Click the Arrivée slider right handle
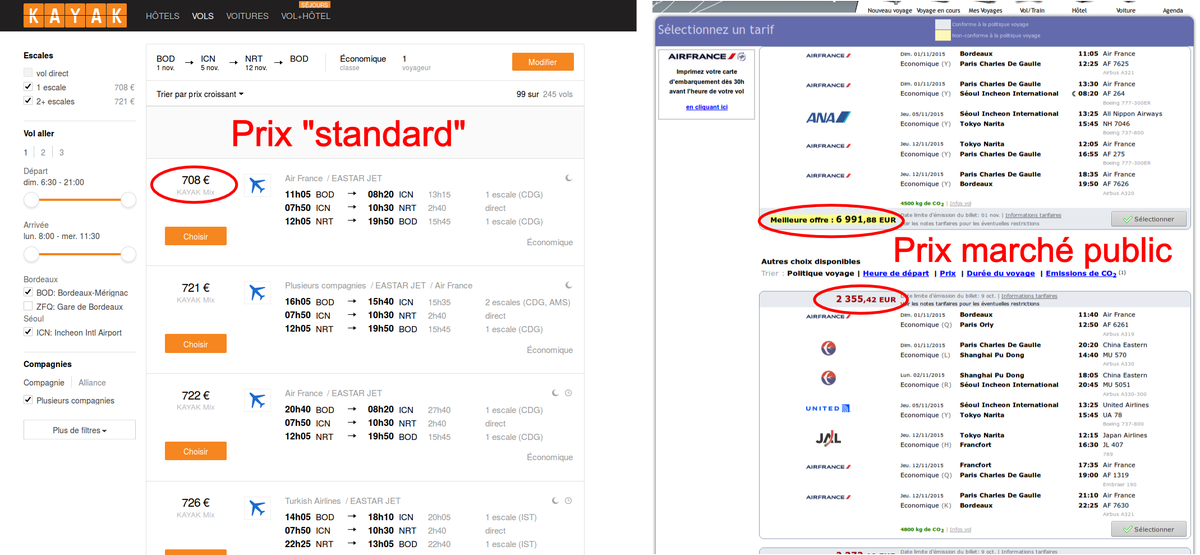The image size is (1200, 555). coord(128,255)
